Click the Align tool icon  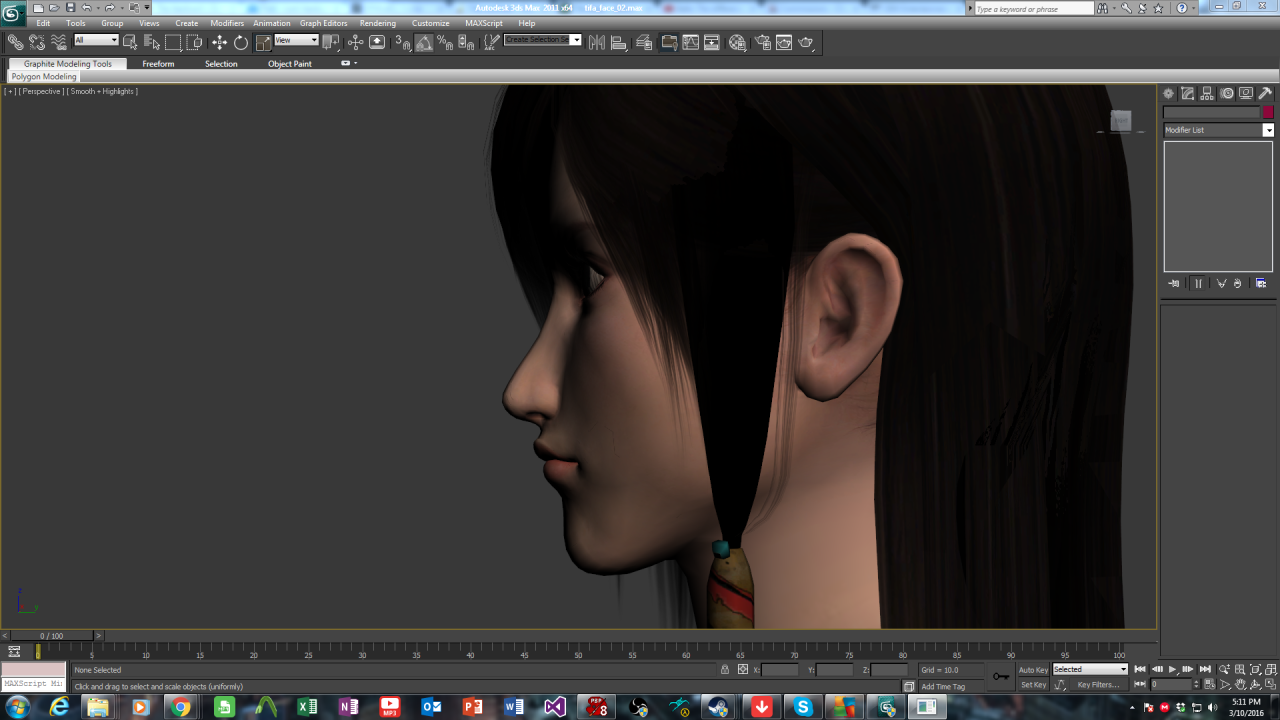(619, 42)
